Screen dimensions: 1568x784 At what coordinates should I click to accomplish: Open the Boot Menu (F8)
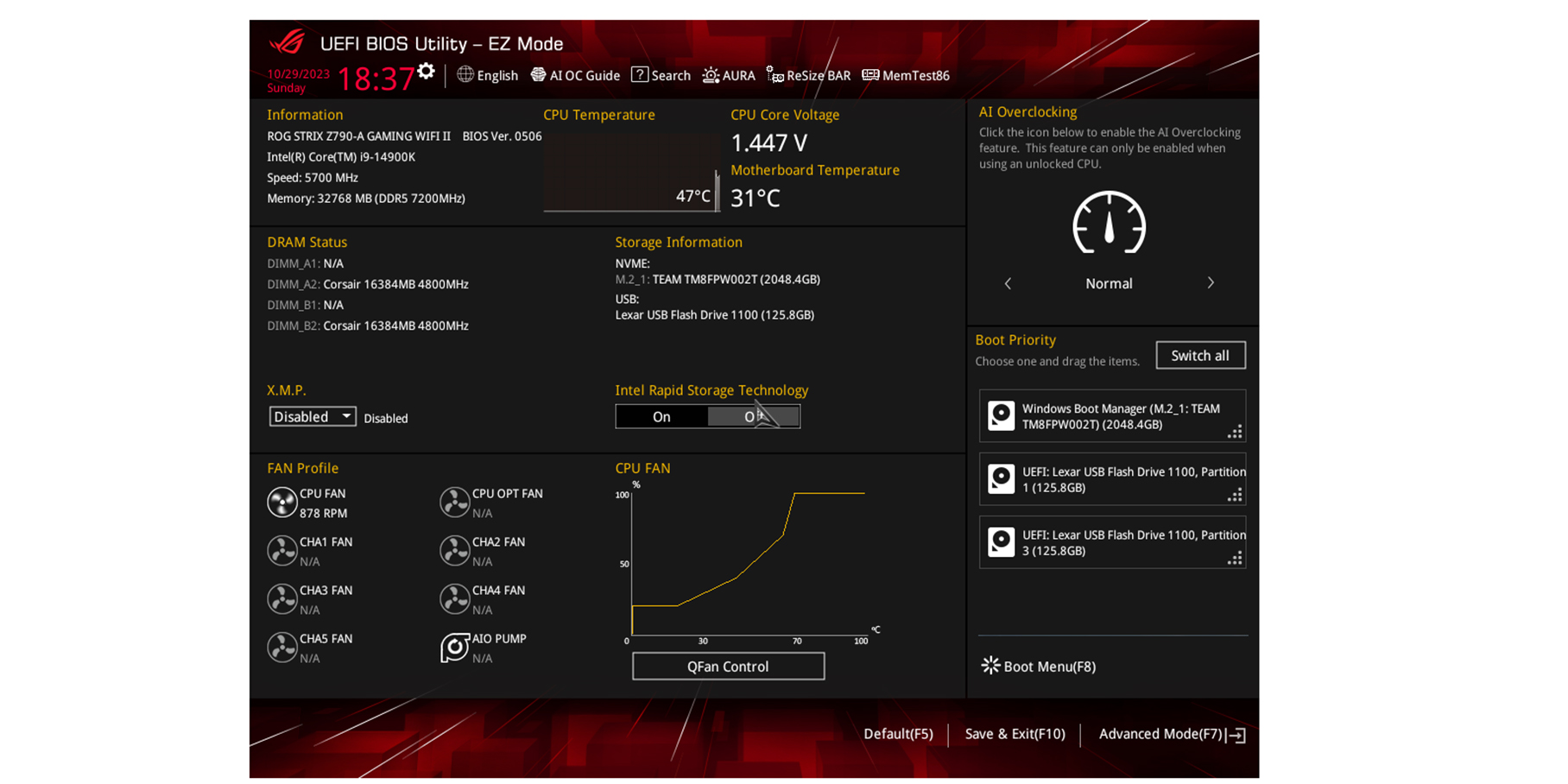coord(1039,666)
